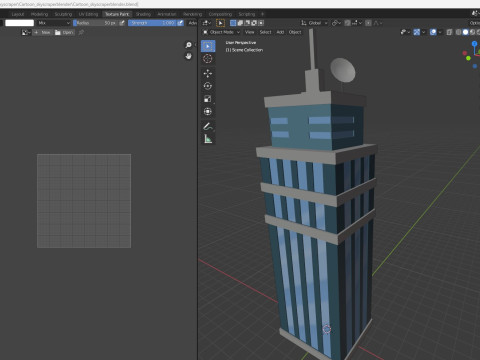Open the Add menu in 3D viewport

pos(280,32)
